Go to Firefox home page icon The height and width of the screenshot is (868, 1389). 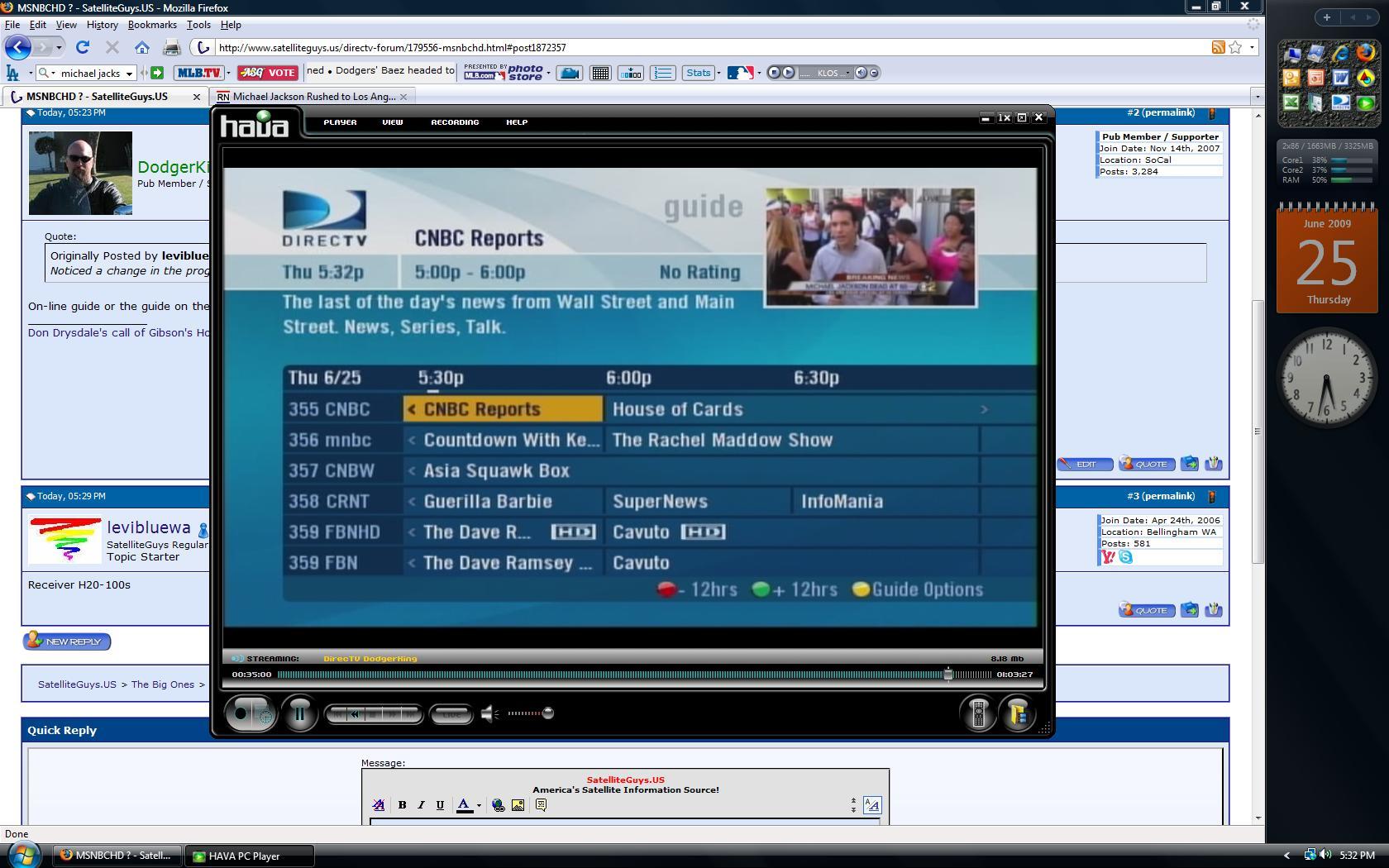[142, 47]
